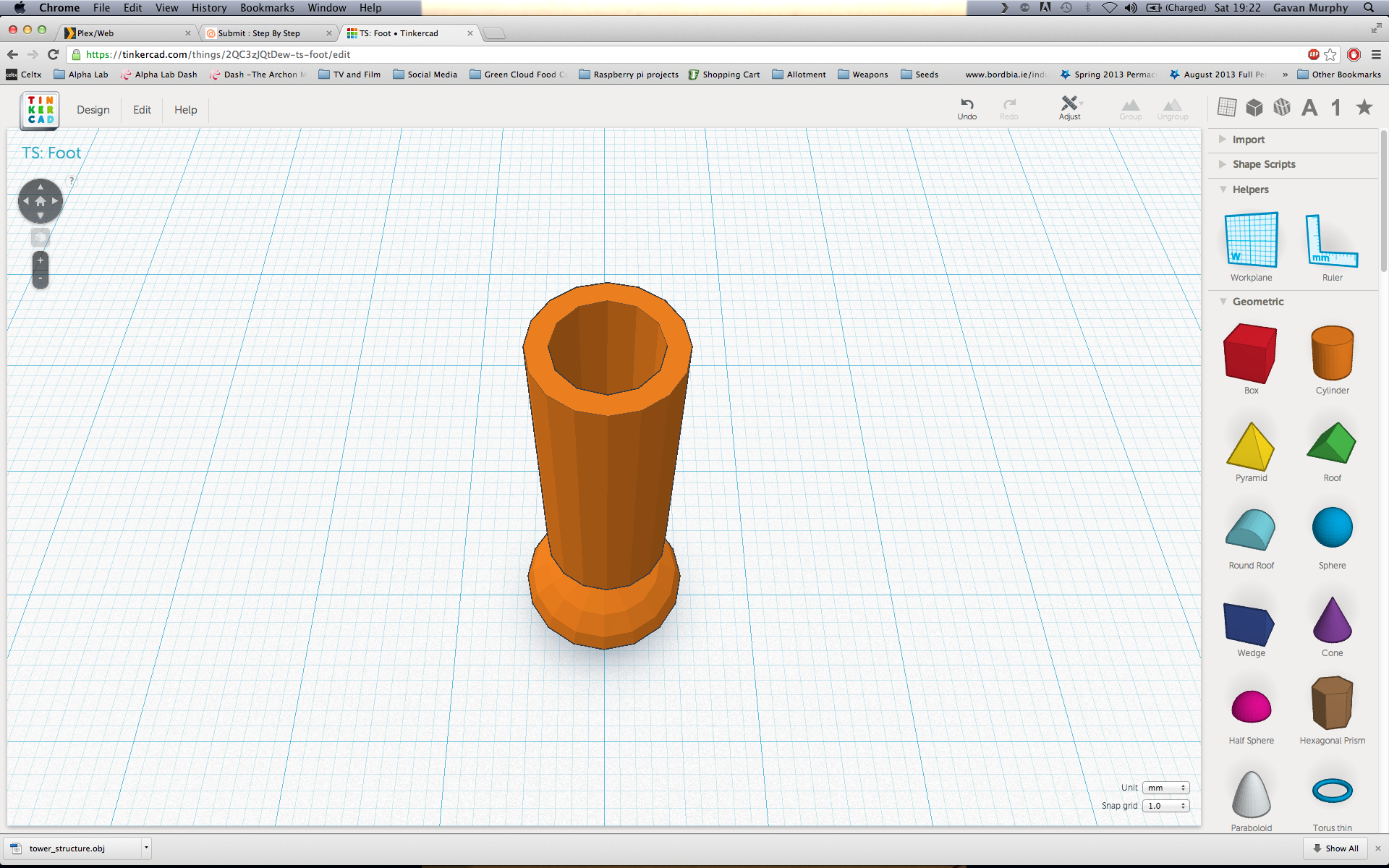
Task: Click home view button in navigation pad
Action: point(41,201)
